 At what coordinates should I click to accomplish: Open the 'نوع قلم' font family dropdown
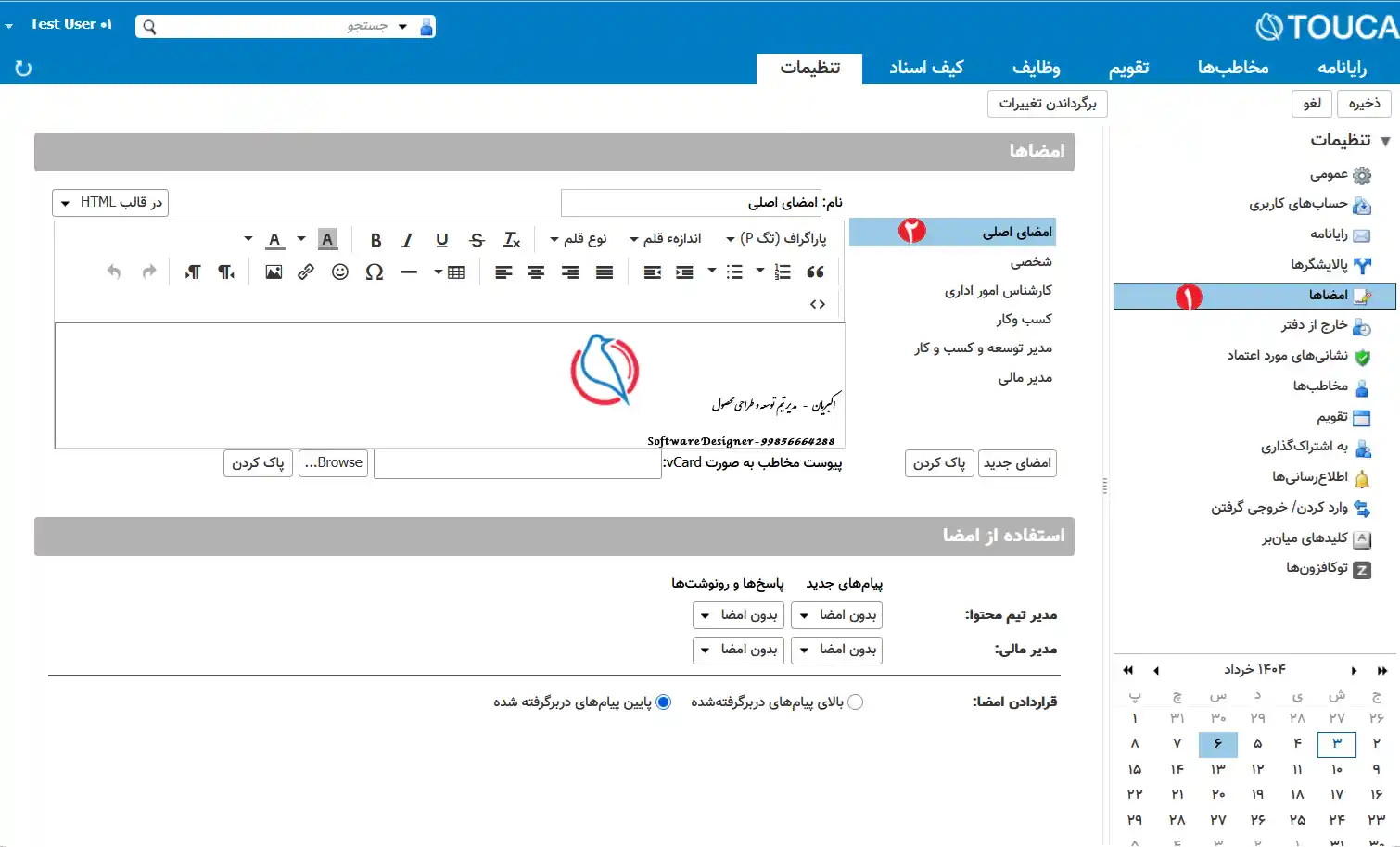click(579, 239)
